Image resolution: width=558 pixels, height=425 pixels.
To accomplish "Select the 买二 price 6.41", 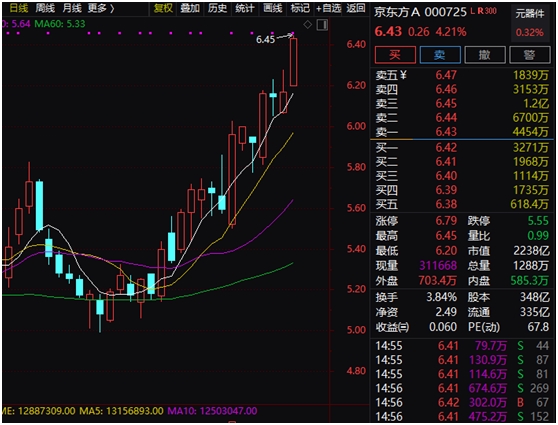I will point(446,162).
